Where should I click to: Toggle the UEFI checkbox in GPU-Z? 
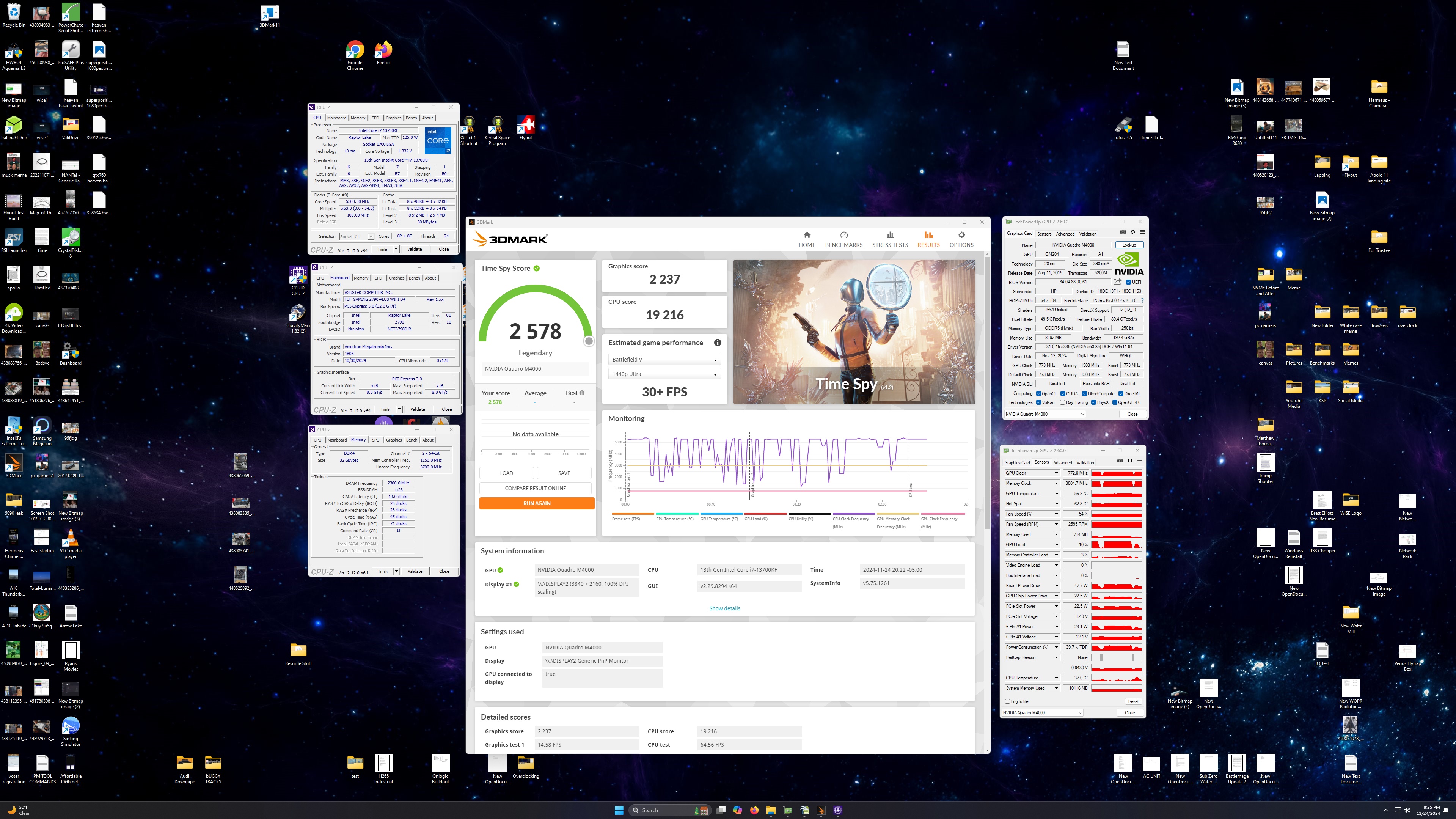point(1128,282)
